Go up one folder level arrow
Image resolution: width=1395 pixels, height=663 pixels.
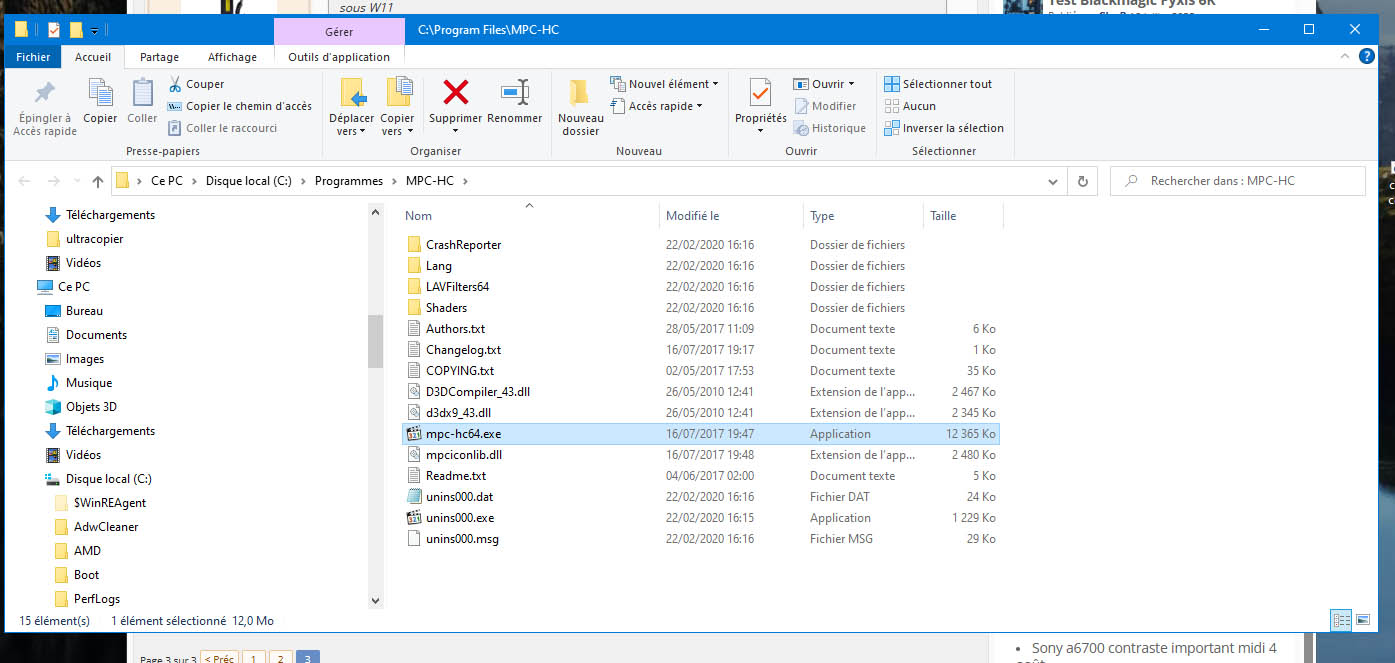pyautogui.click(x=97, y=181)
